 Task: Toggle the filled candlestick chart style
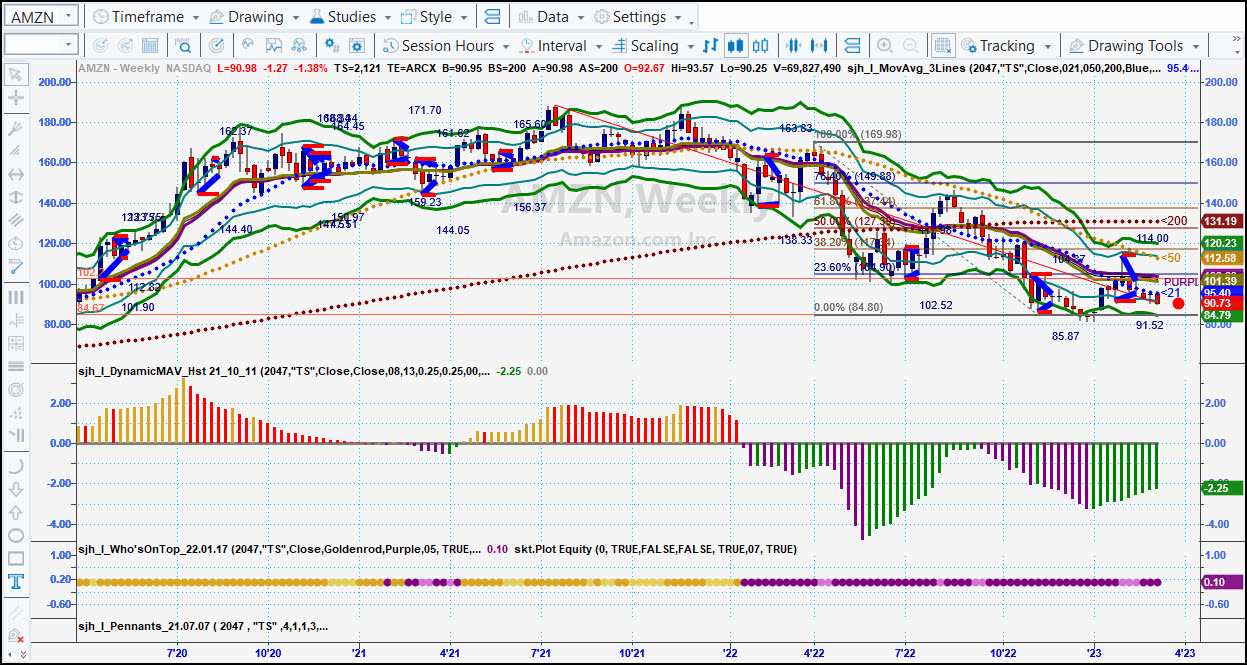[x=736, y=45]
